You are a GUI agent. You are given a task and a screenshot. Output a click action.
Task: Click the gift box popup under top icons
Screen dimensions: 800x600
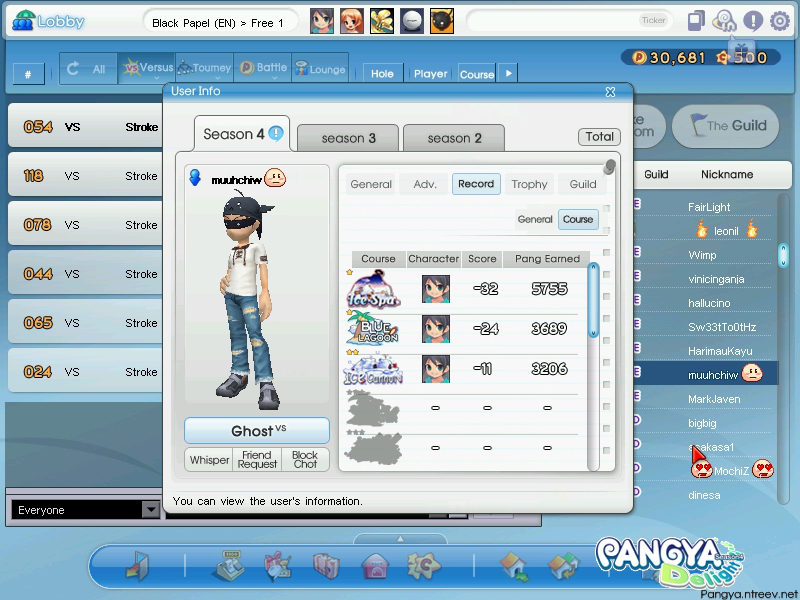(x=741, y=49)
